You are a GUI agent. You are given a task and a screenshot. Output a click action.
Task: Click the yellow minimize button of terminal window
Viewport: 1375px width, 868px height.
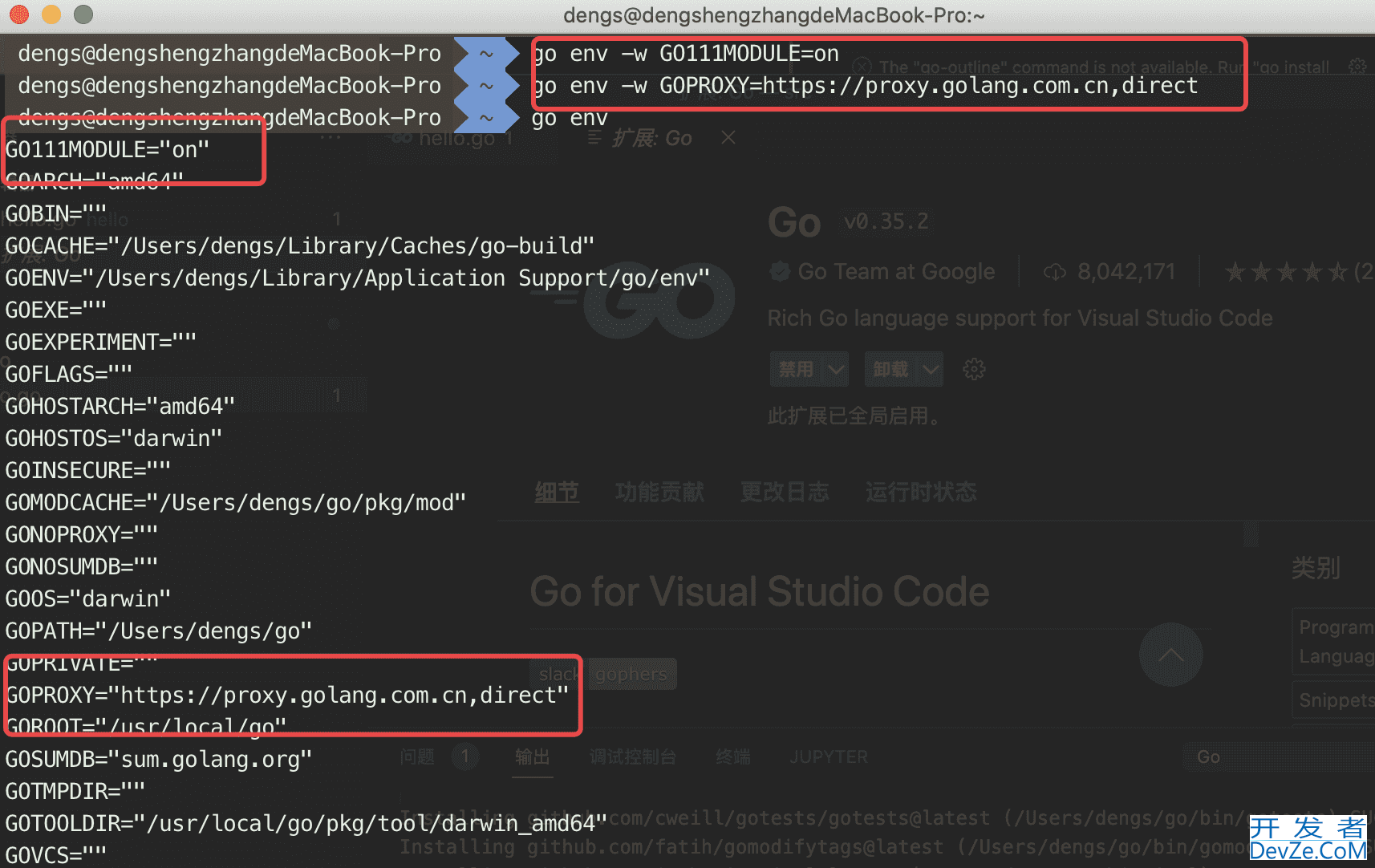tap(51, 14)
